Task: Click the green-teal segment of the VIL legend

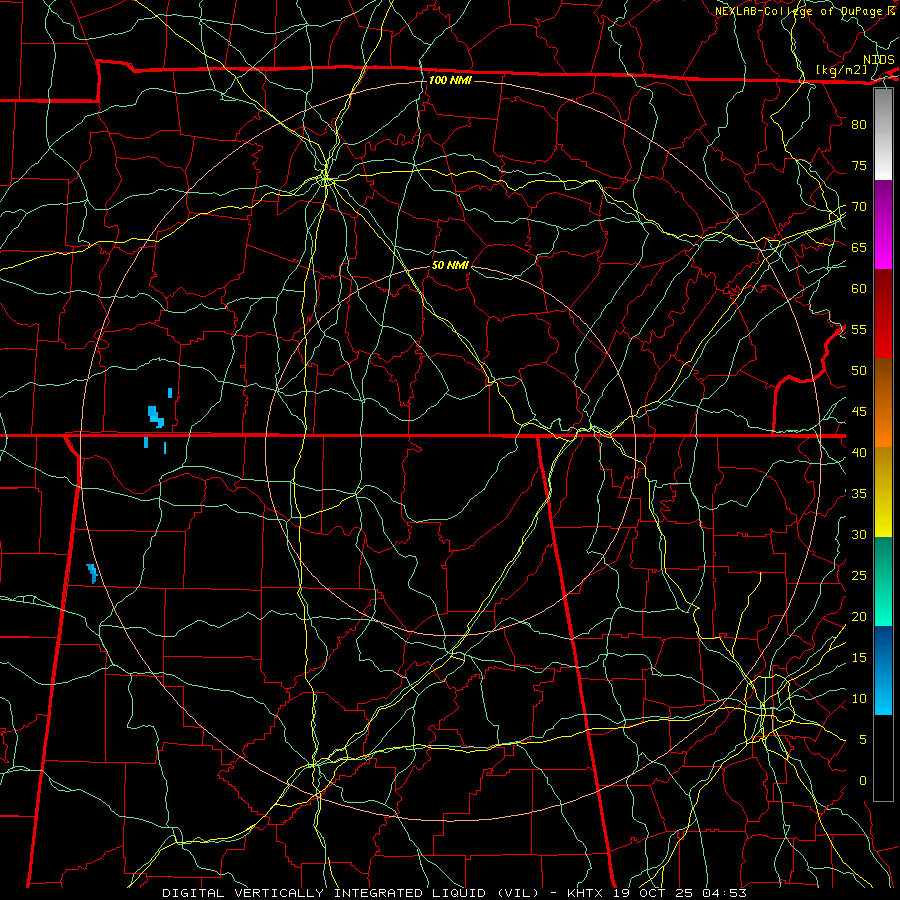Action: [x=883, y=581]
